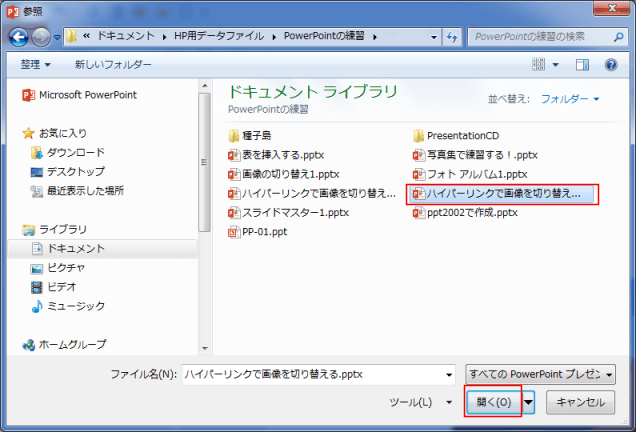Open the 整理 menu
Image resolution: width=636 pixels, height=432 pixels.
point(36,64)
